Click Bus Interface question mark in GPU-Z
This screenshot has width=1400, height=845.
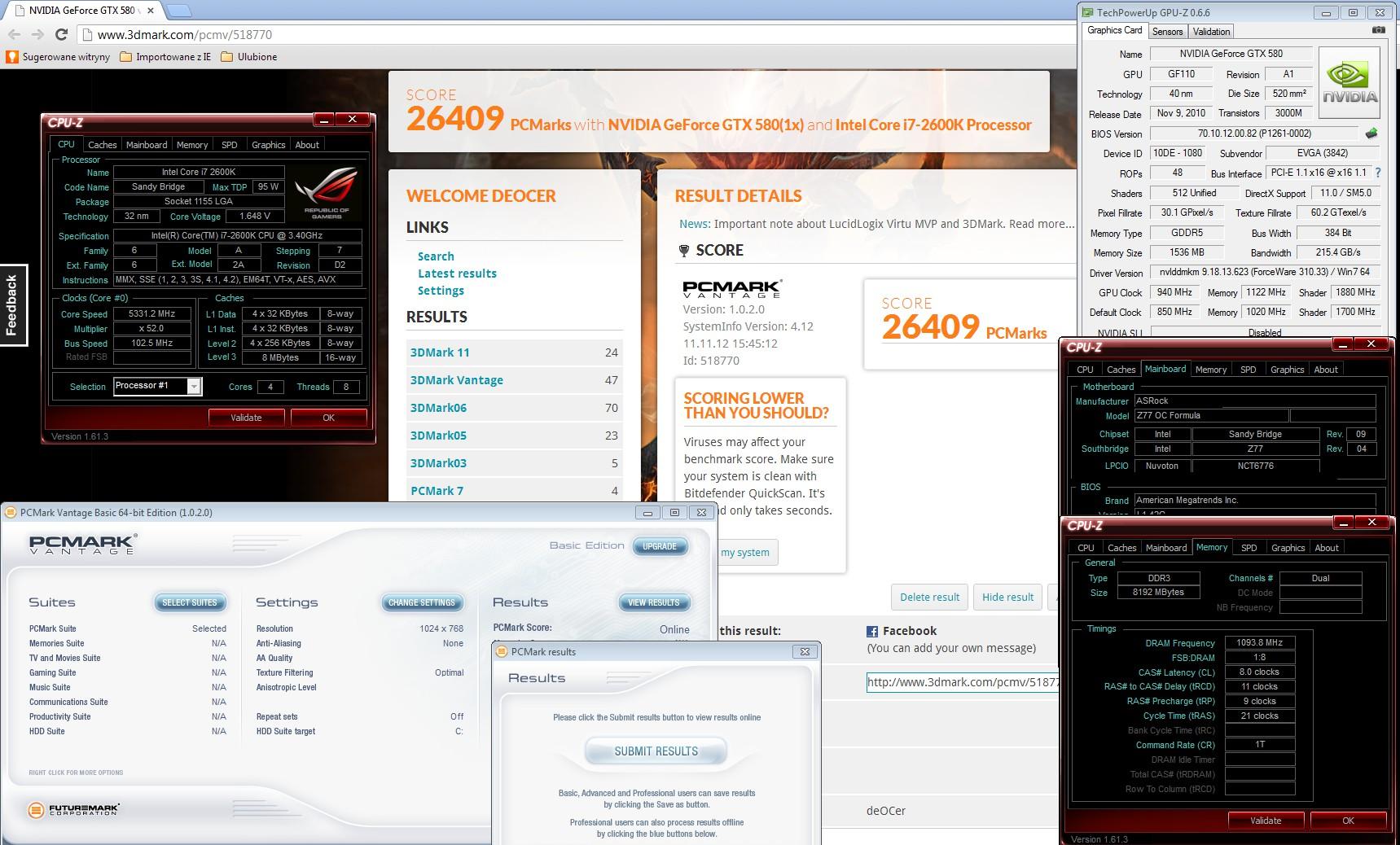click(x=1378, y=173)
